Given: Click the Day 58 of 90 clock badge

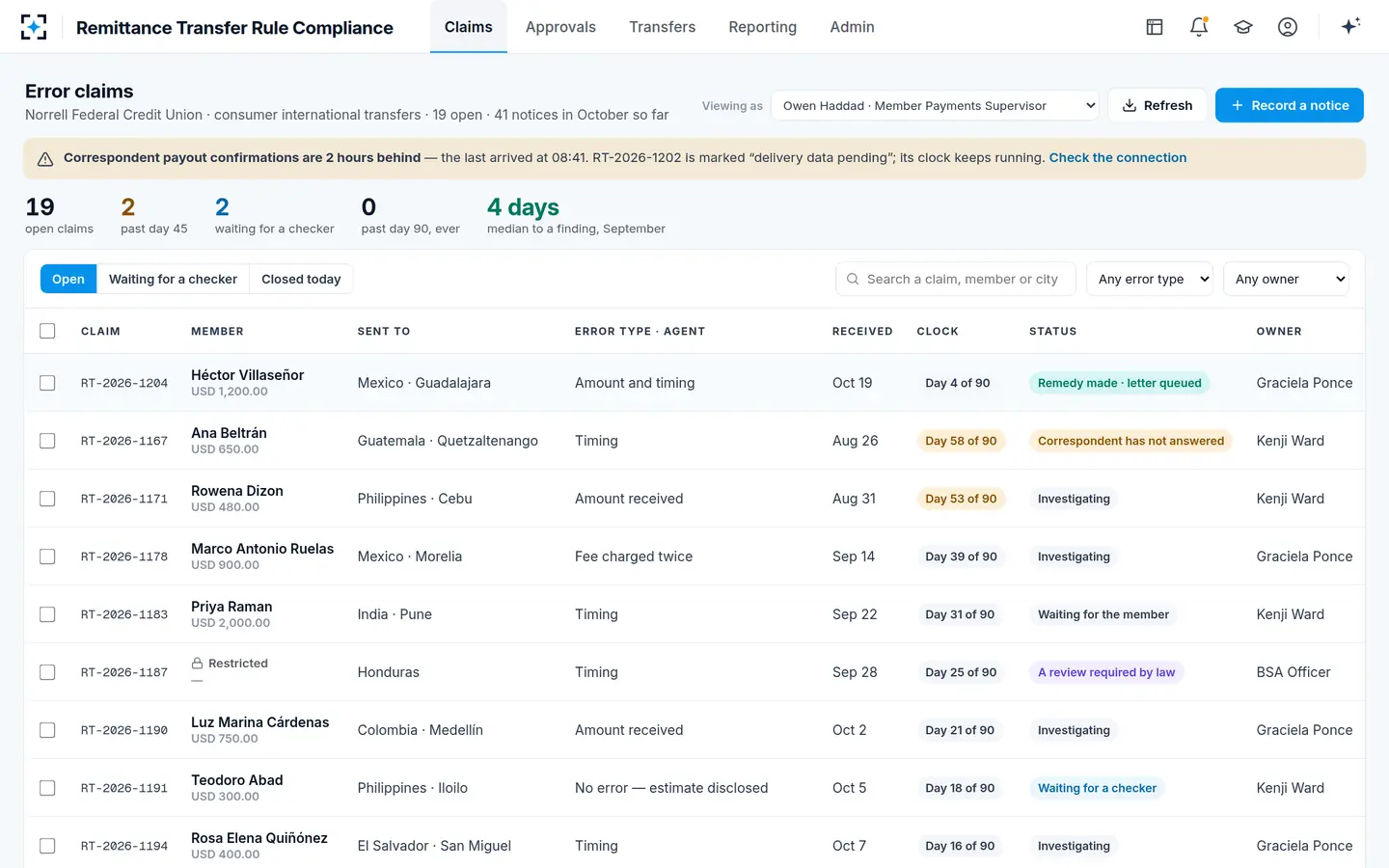Looking at the screenshot, I should pyautogui.click(x=961, y=441).
